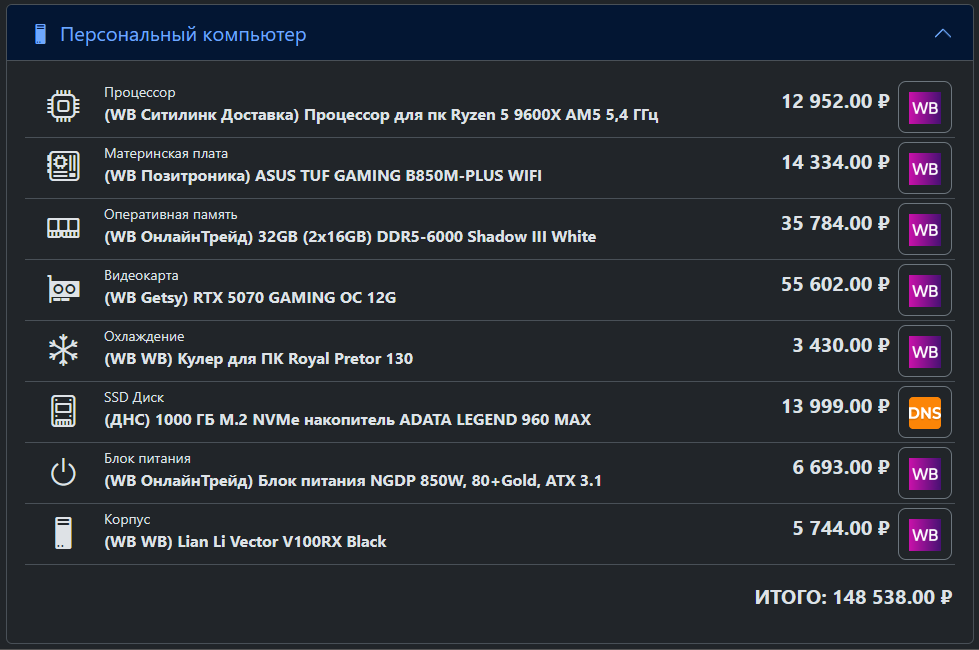Click the motherboard category icon
This screenshot has height=650, width=979.
point(63,166)
